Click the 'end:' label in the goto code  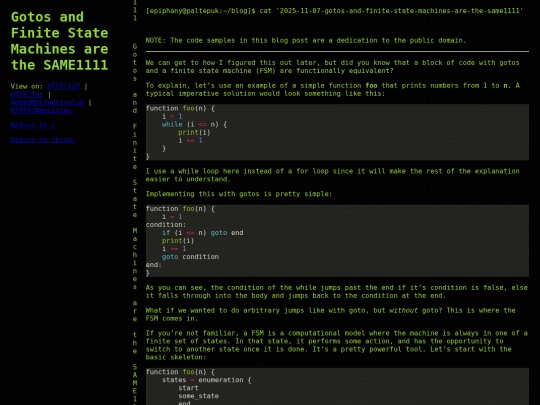pos(154,265)
